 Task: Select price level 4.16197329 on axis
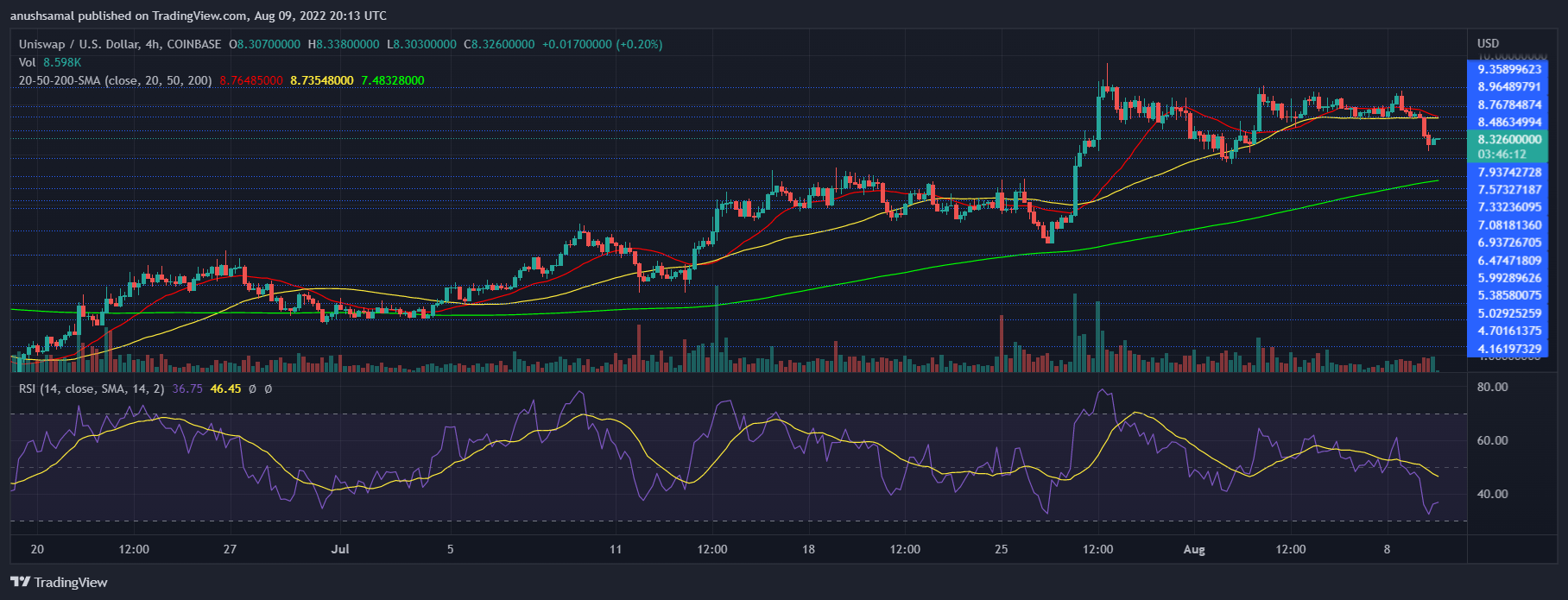tap(1509, 350)
